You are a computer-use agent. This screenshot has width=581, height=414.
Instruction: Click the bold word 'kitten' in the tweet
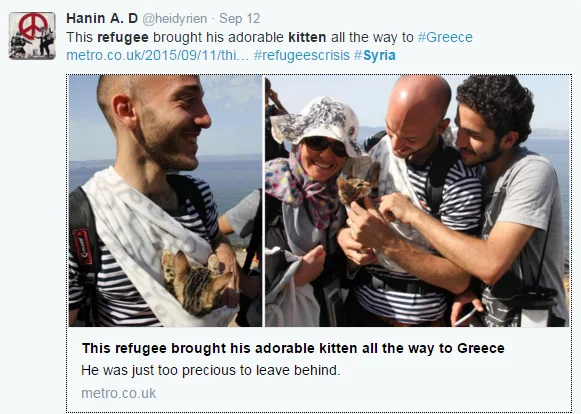[x=307, y=37]
